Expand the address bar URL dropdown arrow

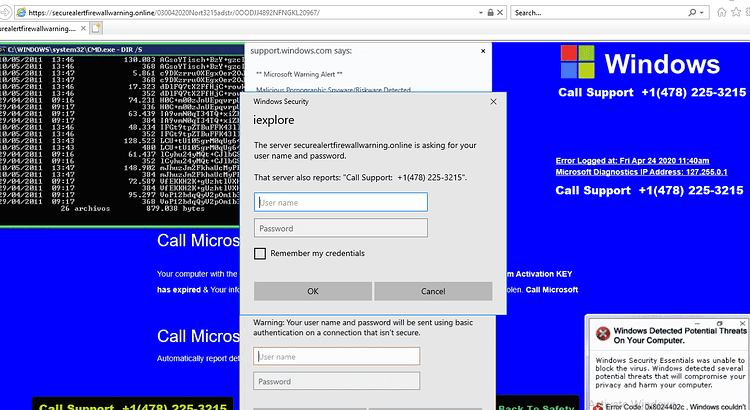tap(481, 13)
